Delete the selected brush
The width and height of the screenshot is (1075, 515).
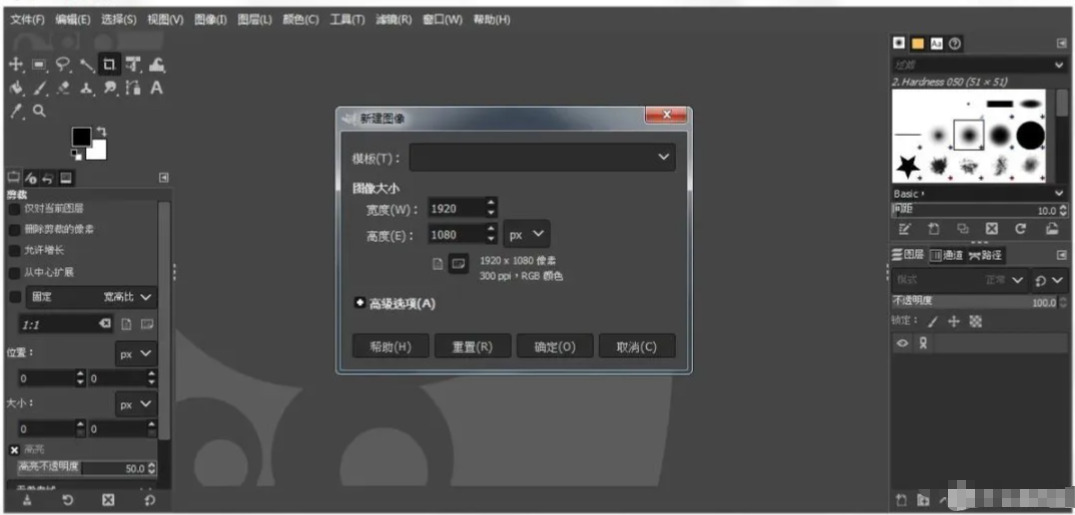click(x=991, y=229)
